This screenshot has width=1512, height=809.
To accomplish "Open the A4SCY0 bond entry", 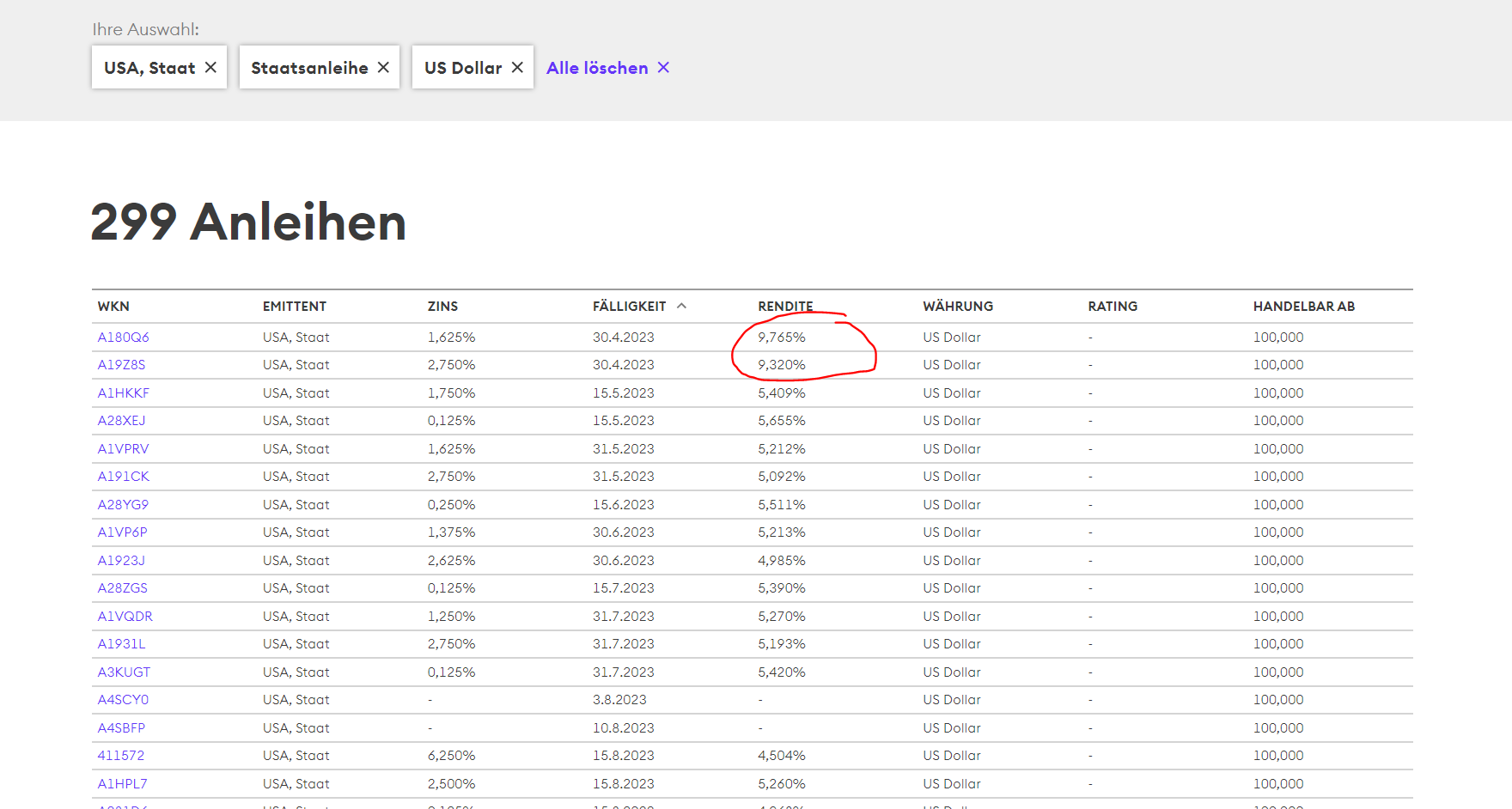I will coord(123,700).
